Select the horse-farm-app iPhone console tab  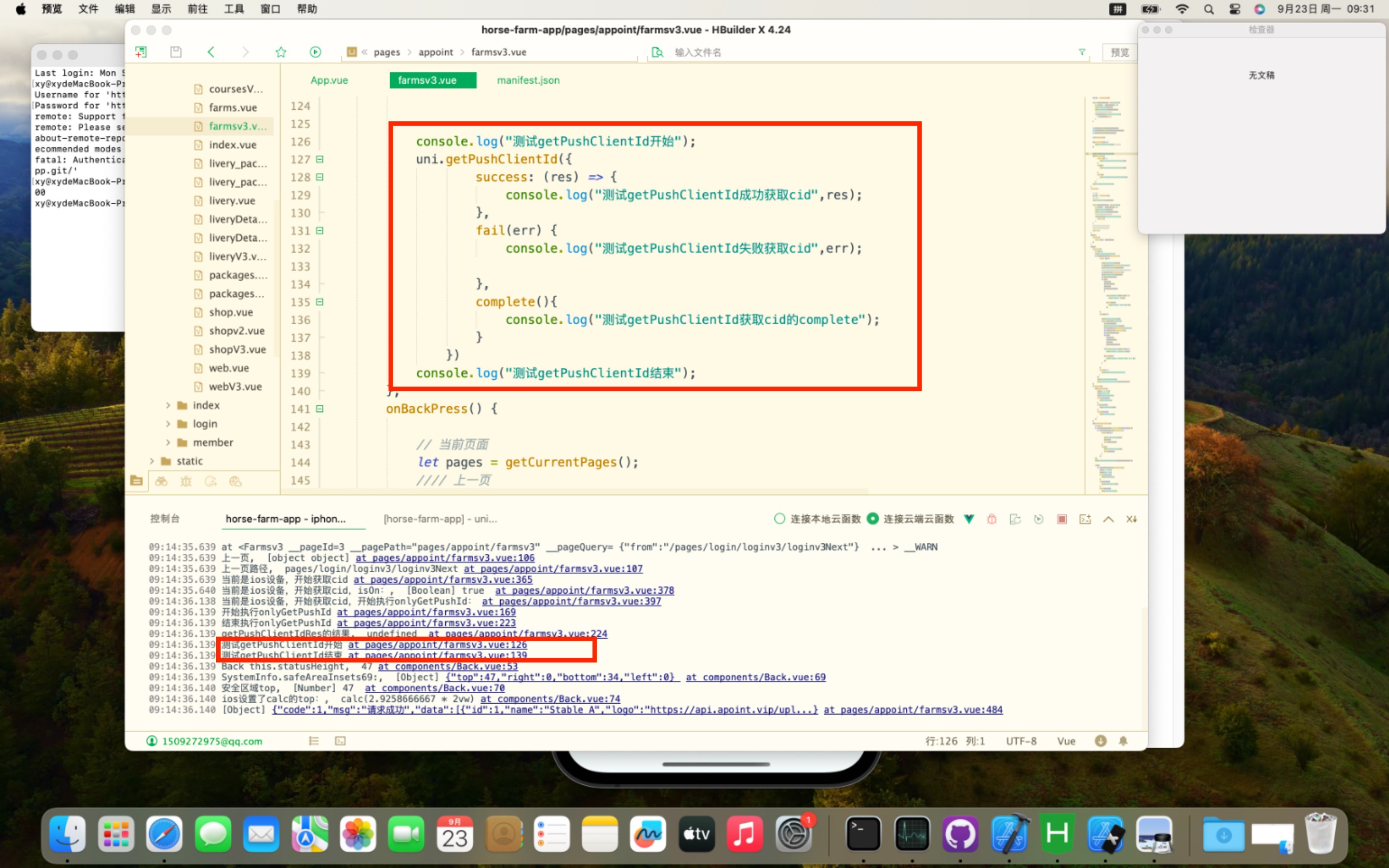pos(286,519)
